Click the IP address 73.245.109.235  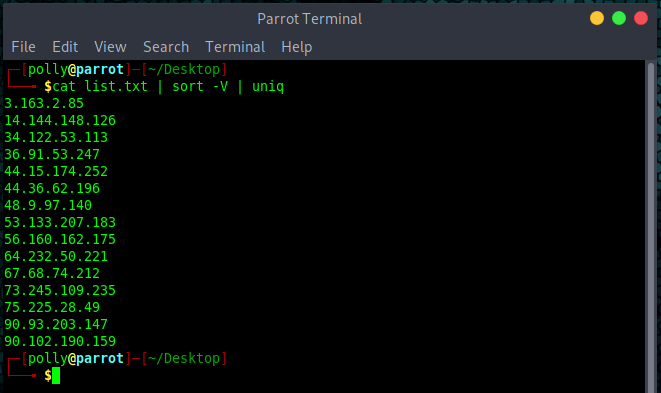60,290
